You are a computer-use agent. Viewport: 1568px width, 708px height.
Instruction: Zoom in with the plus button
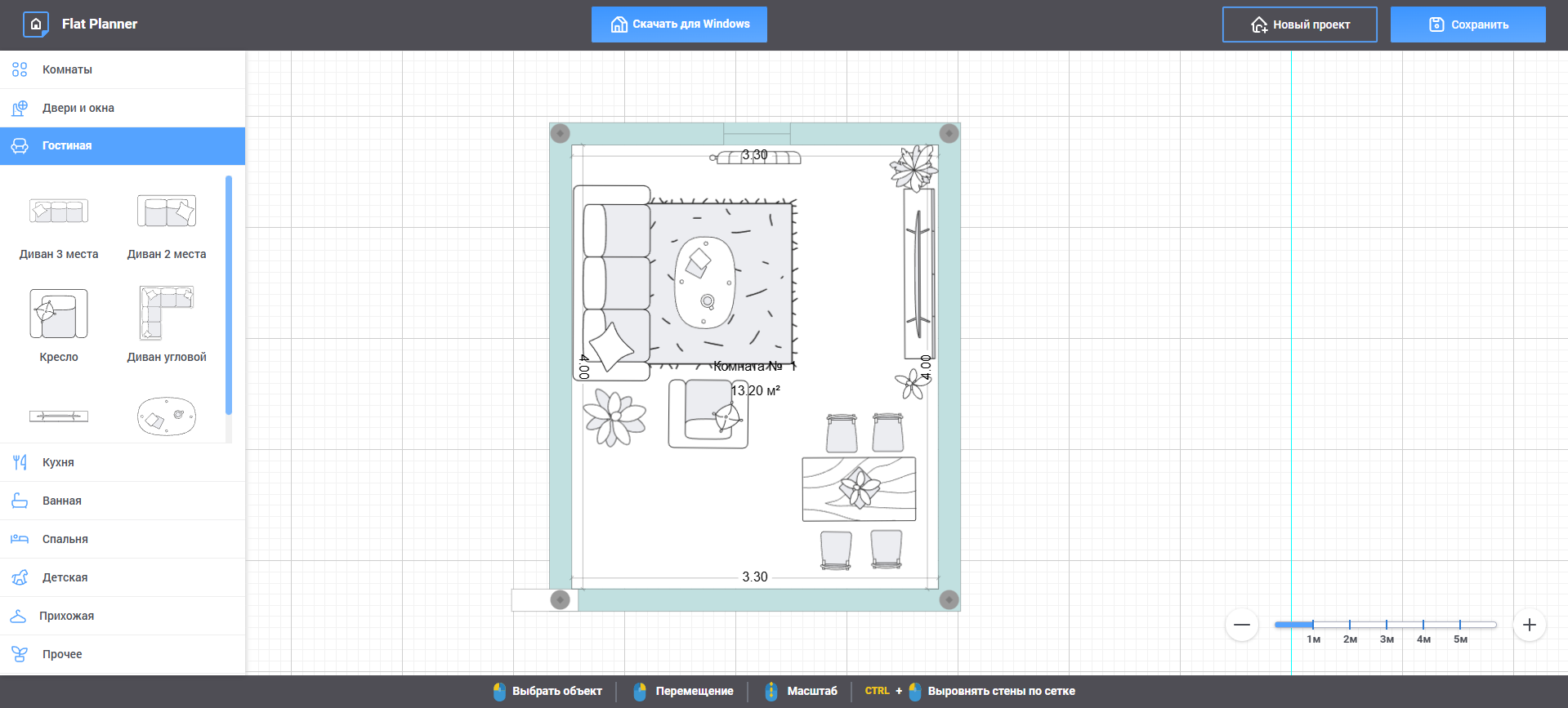pyautogui.click(x=1529, y=625)
